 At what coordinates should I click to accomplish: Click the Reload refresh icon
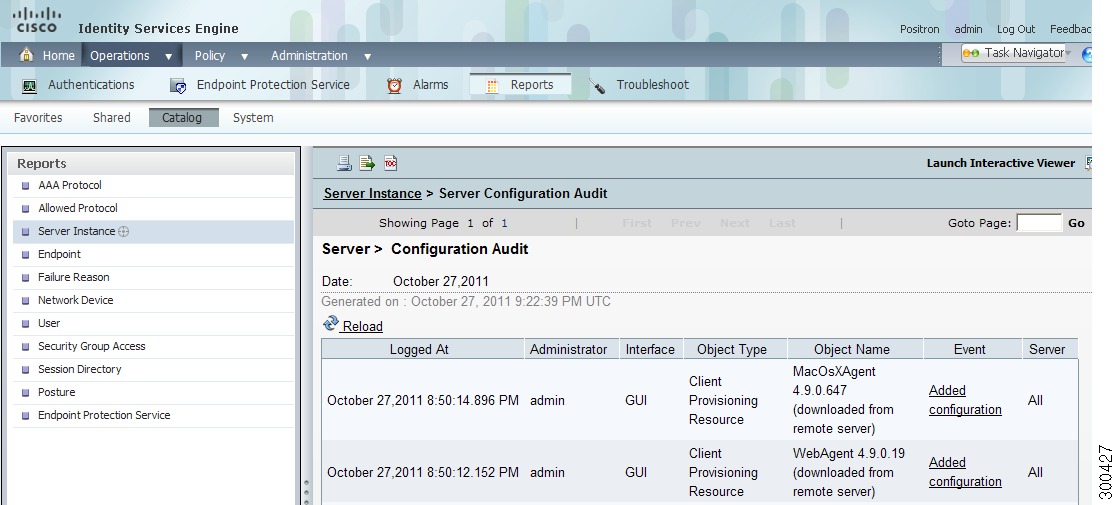pyautogui.click(x=330, y=324)
